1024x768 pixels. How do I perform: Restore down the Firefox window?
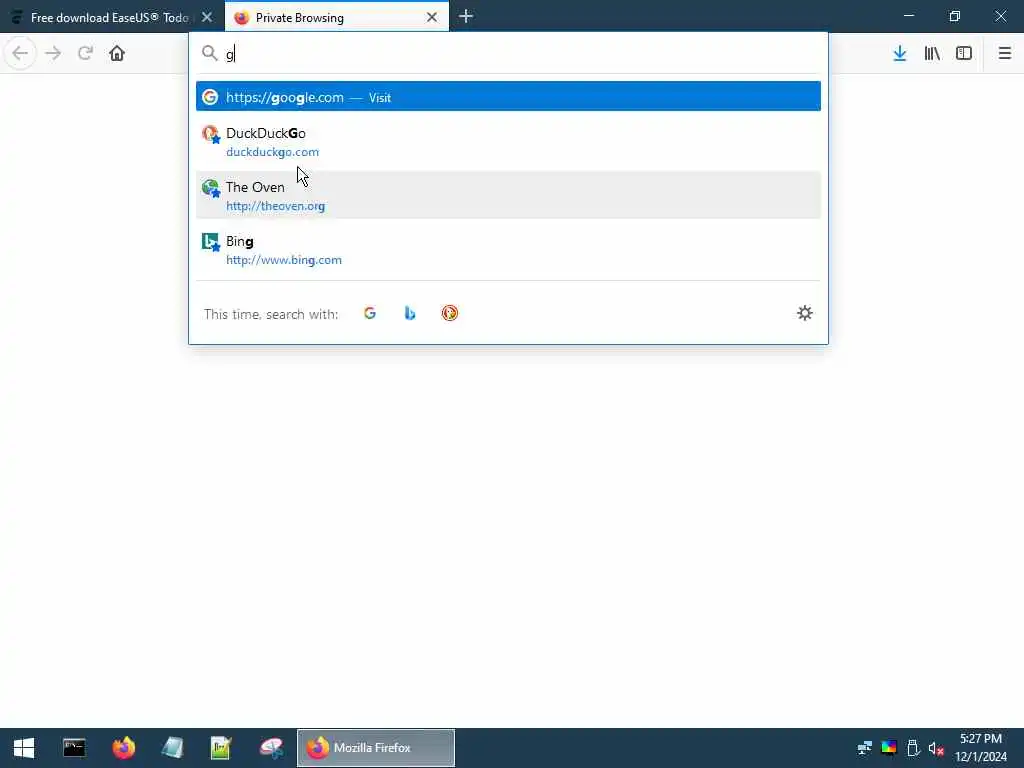(x=955, y=16)
